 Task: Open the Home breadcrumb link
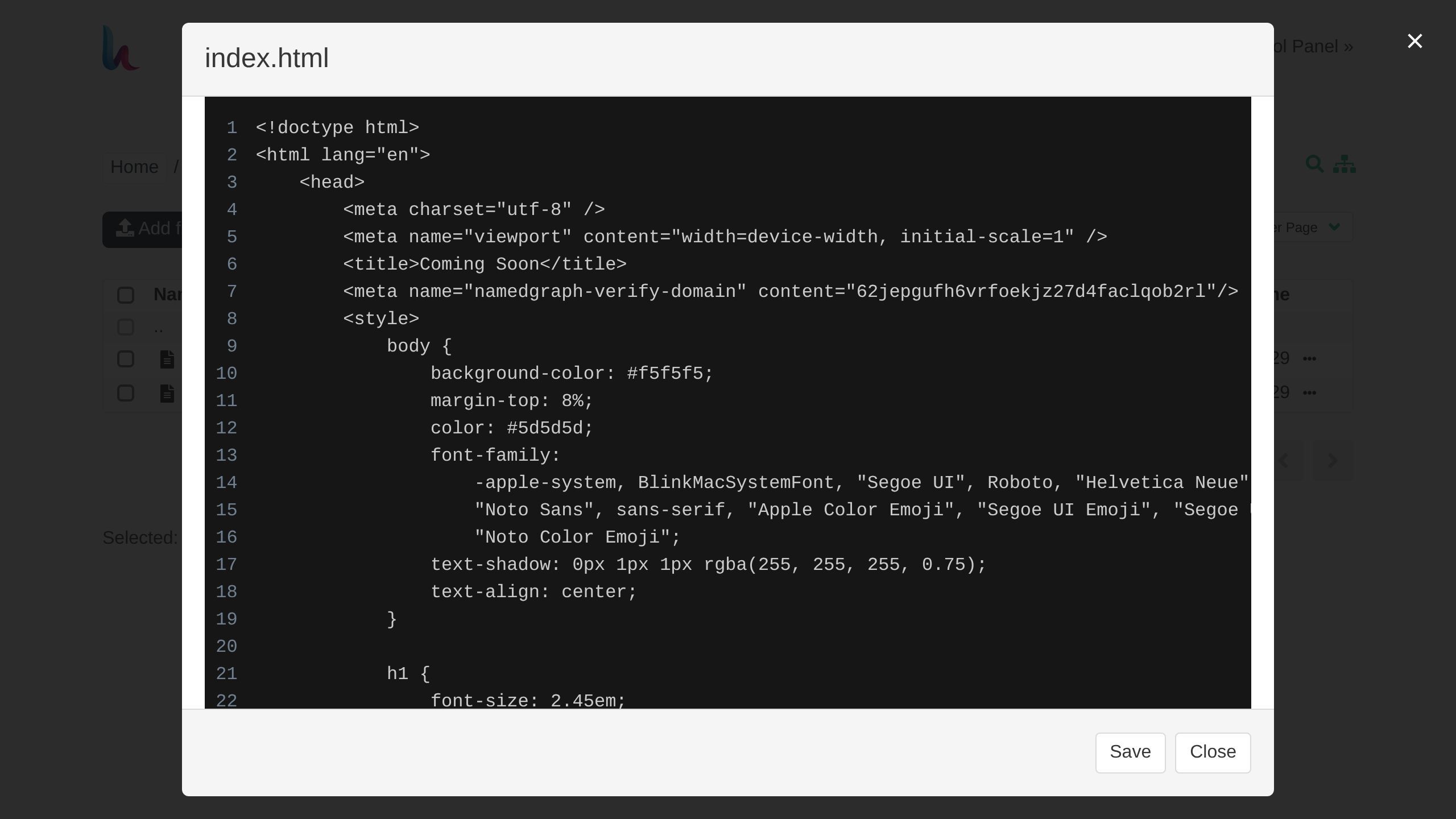pyautogui.click(x=134, y=167)
